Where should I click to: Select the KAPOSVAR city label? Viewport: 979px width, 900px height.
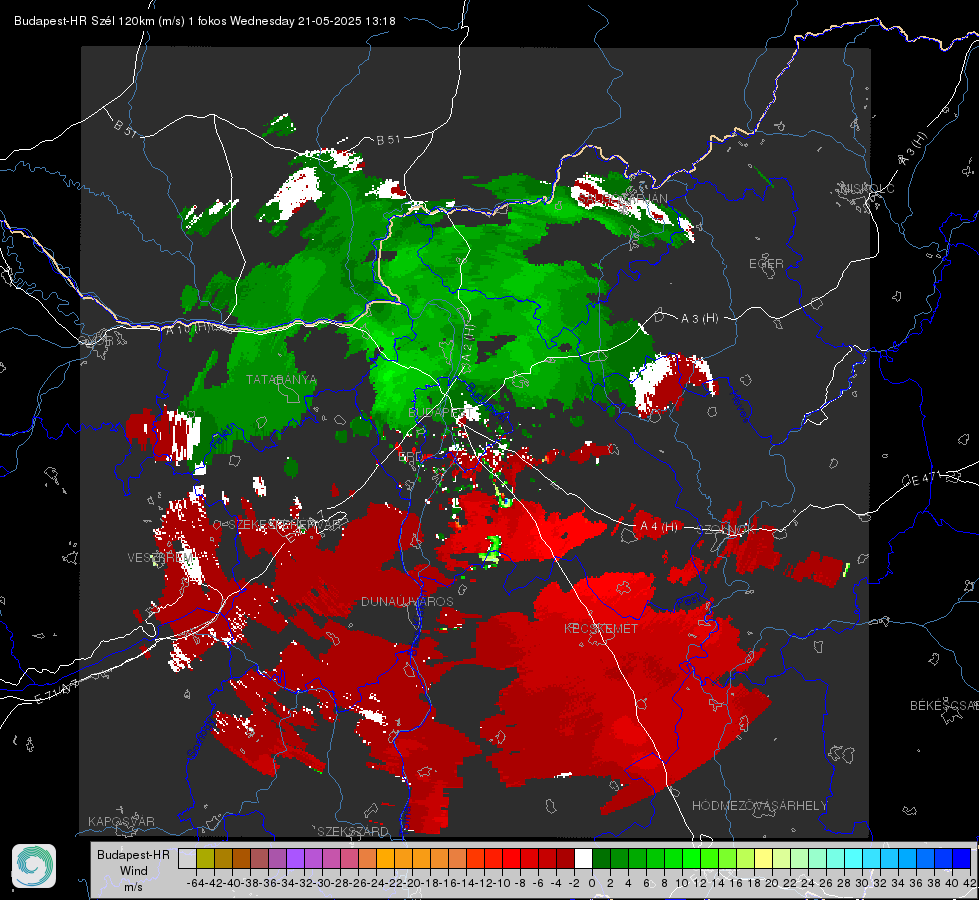[x=121, y=821]
